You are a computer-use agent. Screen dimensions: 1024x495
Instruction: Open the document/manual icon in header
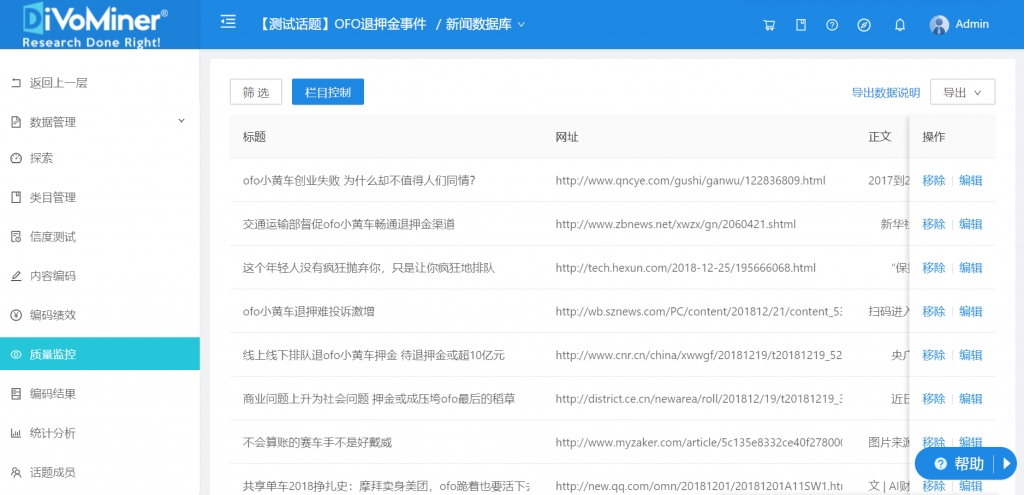click(x=801, y=25)
